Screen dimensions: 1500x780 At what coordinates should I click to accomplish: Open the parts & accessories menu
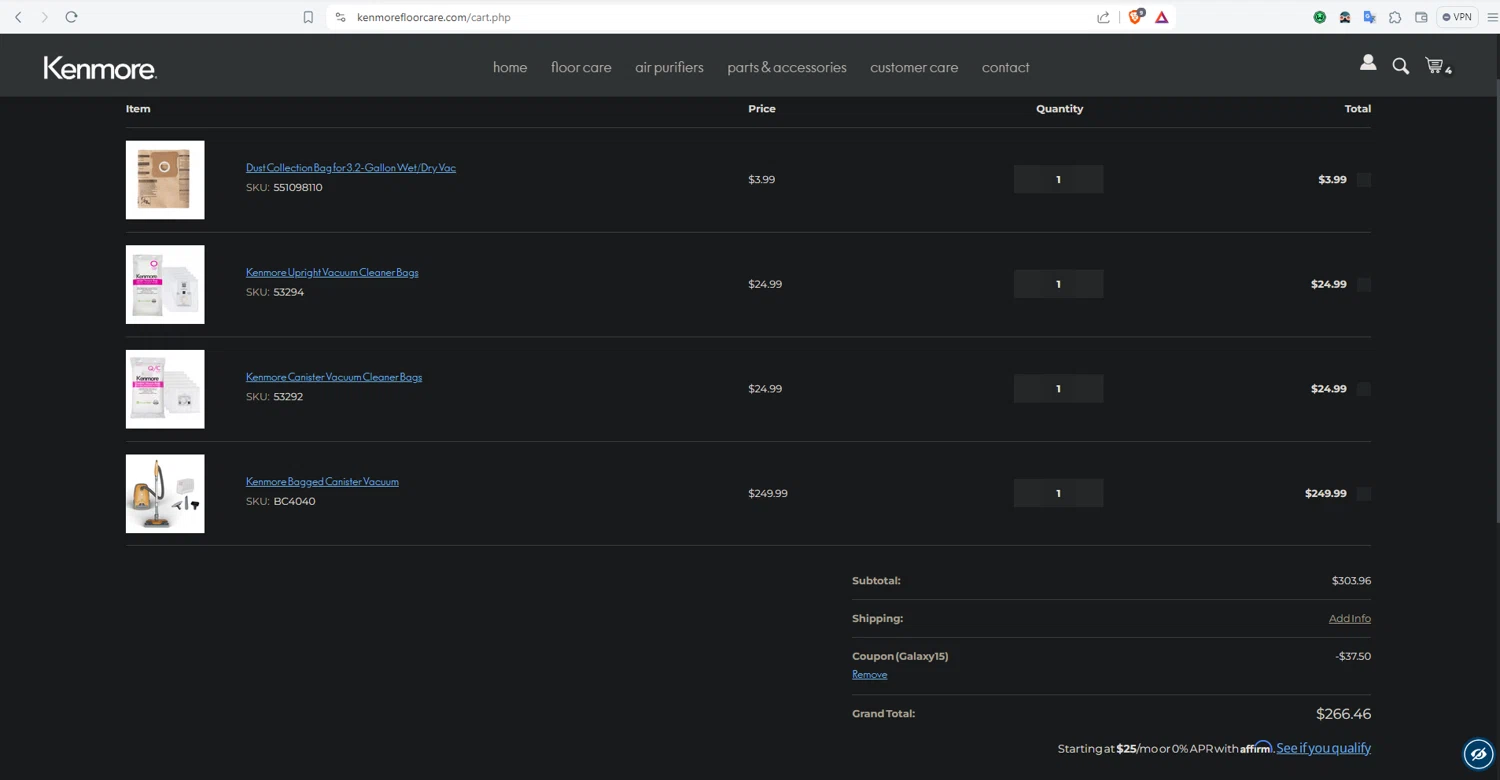787,67
